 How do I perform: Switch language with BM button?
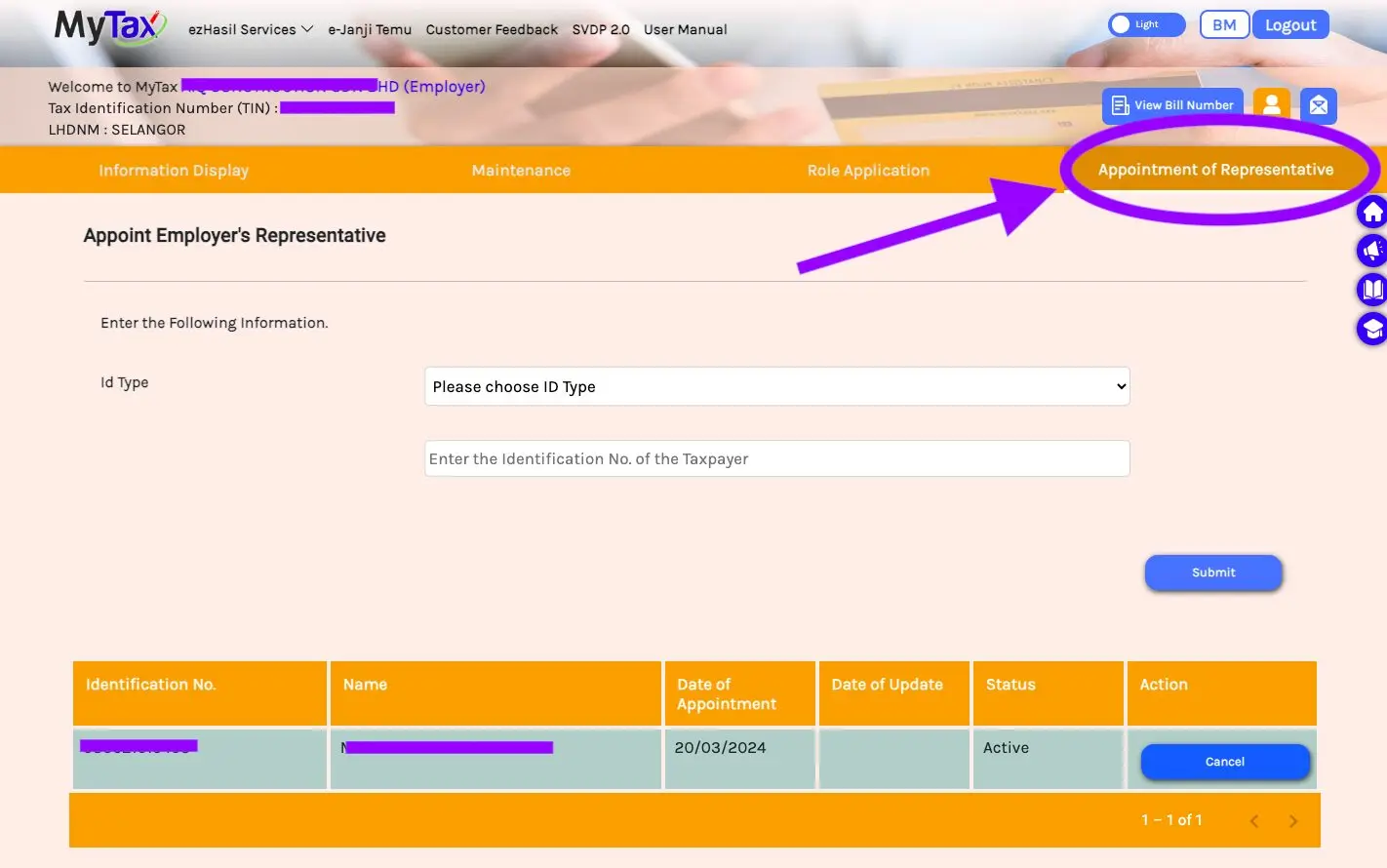1224,24
